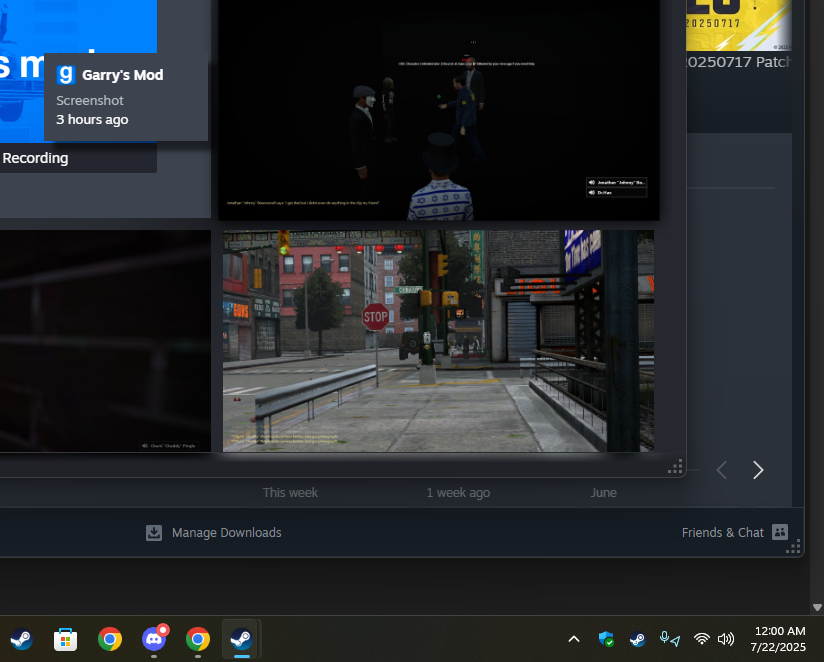
Task: Click the scrollbar down arrow
Action: 817,607
